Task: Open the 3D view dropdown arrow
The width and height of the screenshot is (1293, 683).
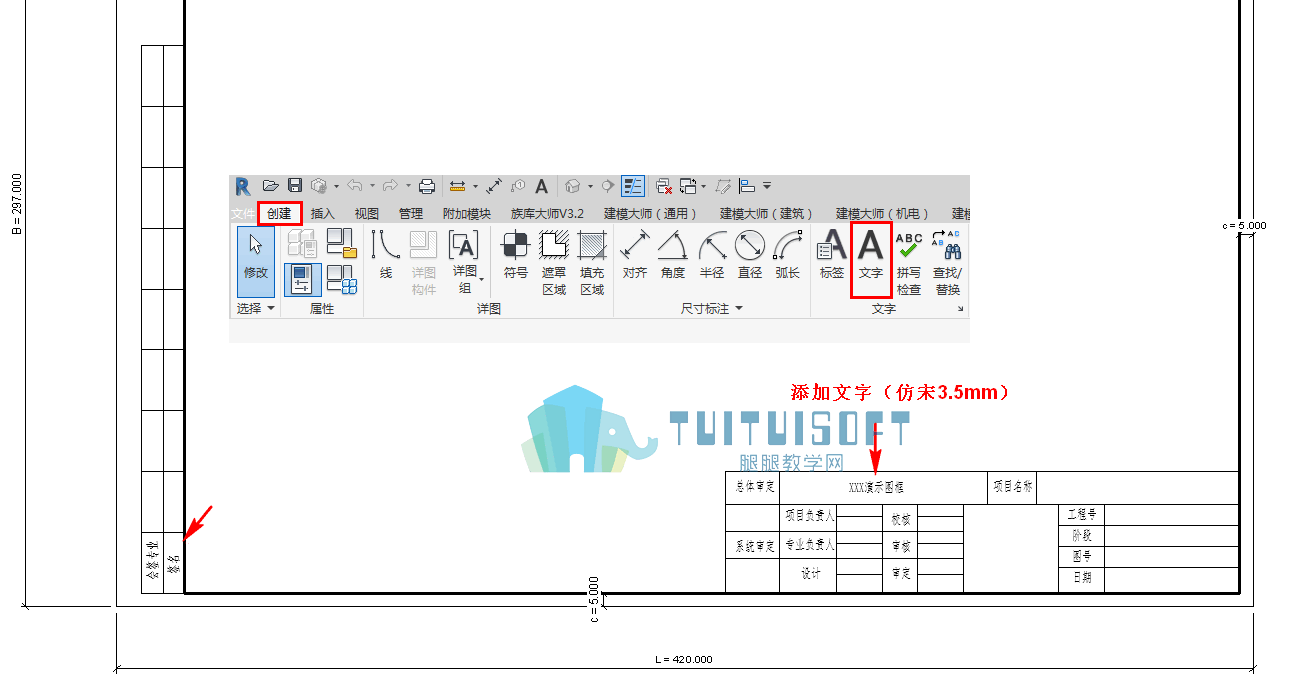Action: pos(590,186)
